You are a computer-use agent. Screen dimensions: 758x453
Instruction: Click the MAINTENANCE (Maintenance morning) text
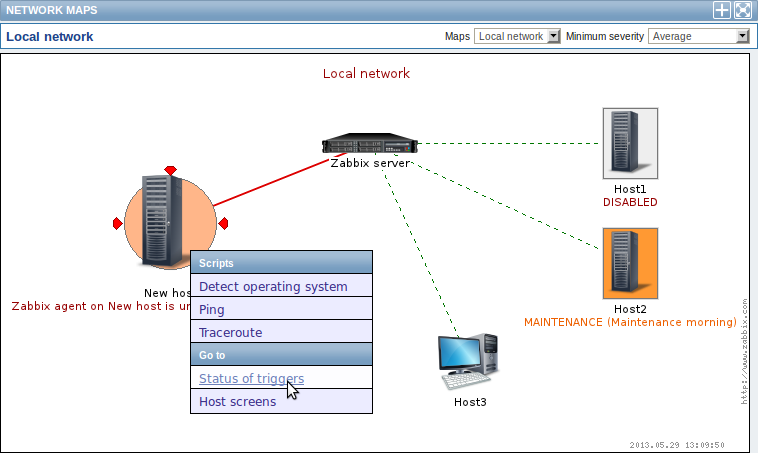click(630, 322)
